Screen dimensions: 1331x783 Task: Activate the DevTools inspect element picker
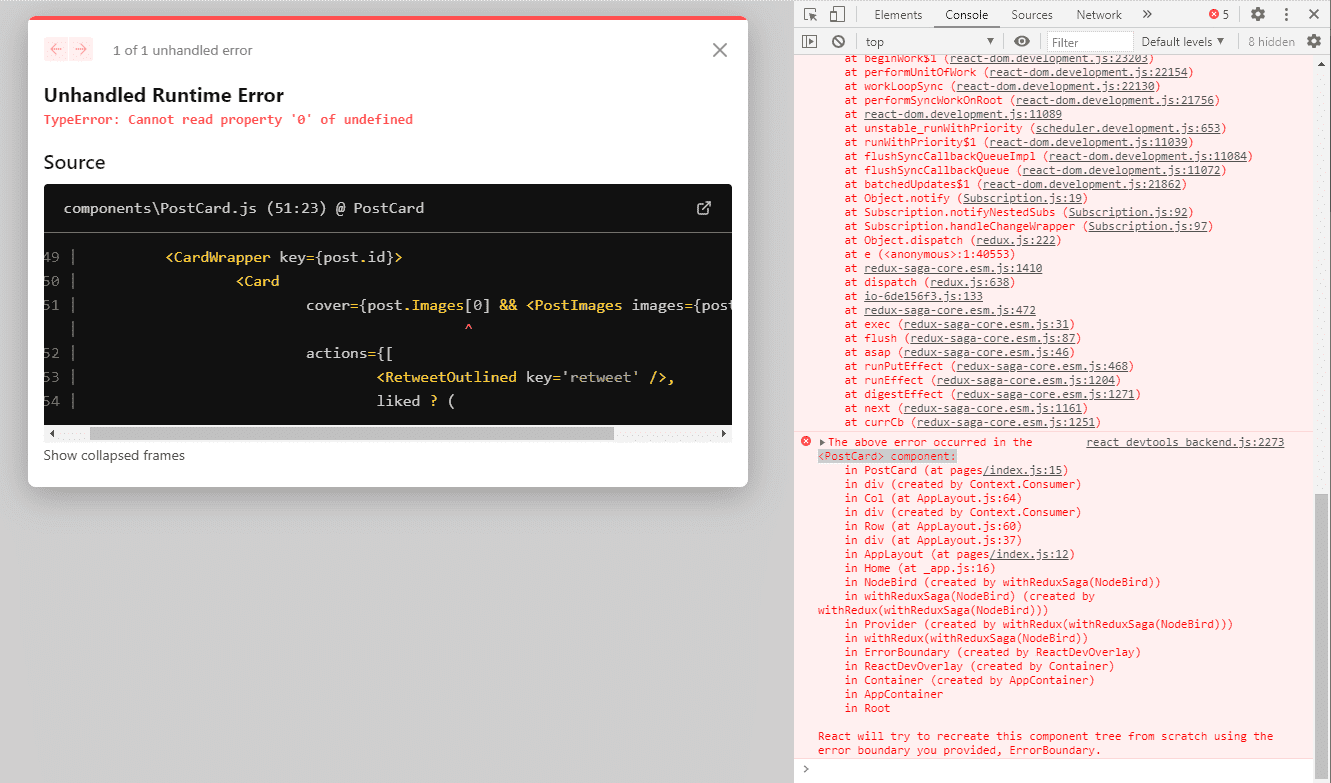(811, 15)
